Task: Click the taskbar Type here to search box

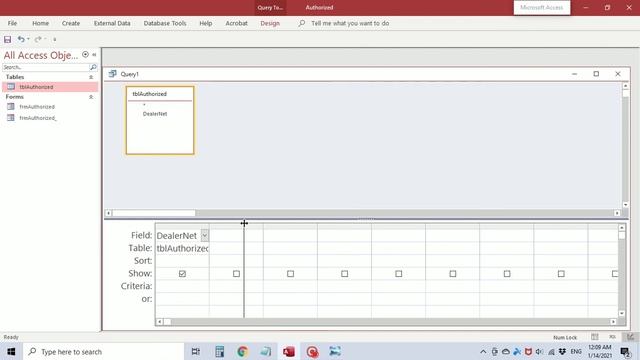Action: pos(104,351)
